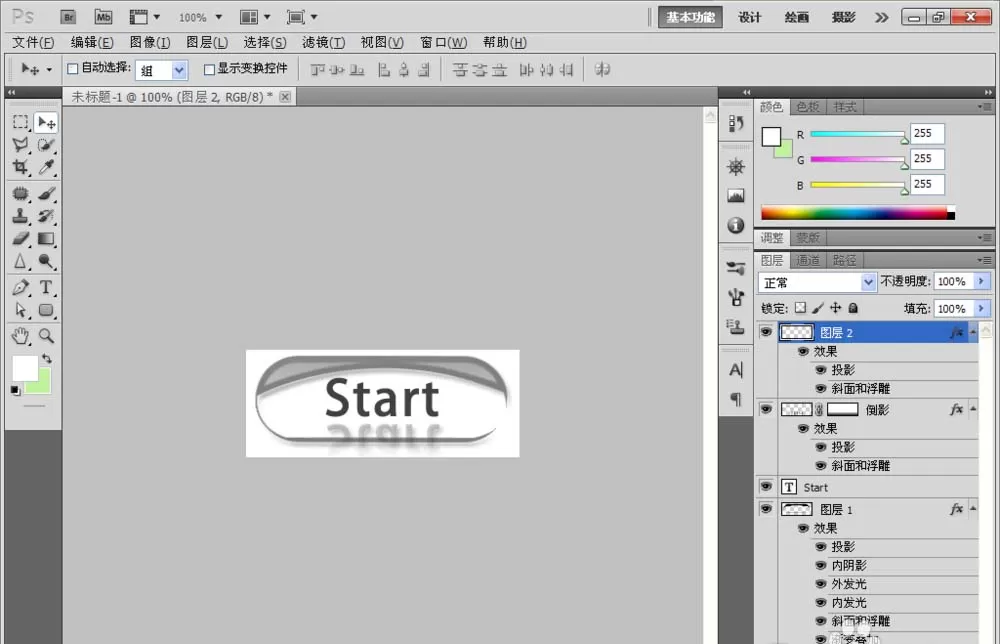This screenshot has width=1000, height=644.
Task: Select the Crop tool
Action: coord(20,168)
